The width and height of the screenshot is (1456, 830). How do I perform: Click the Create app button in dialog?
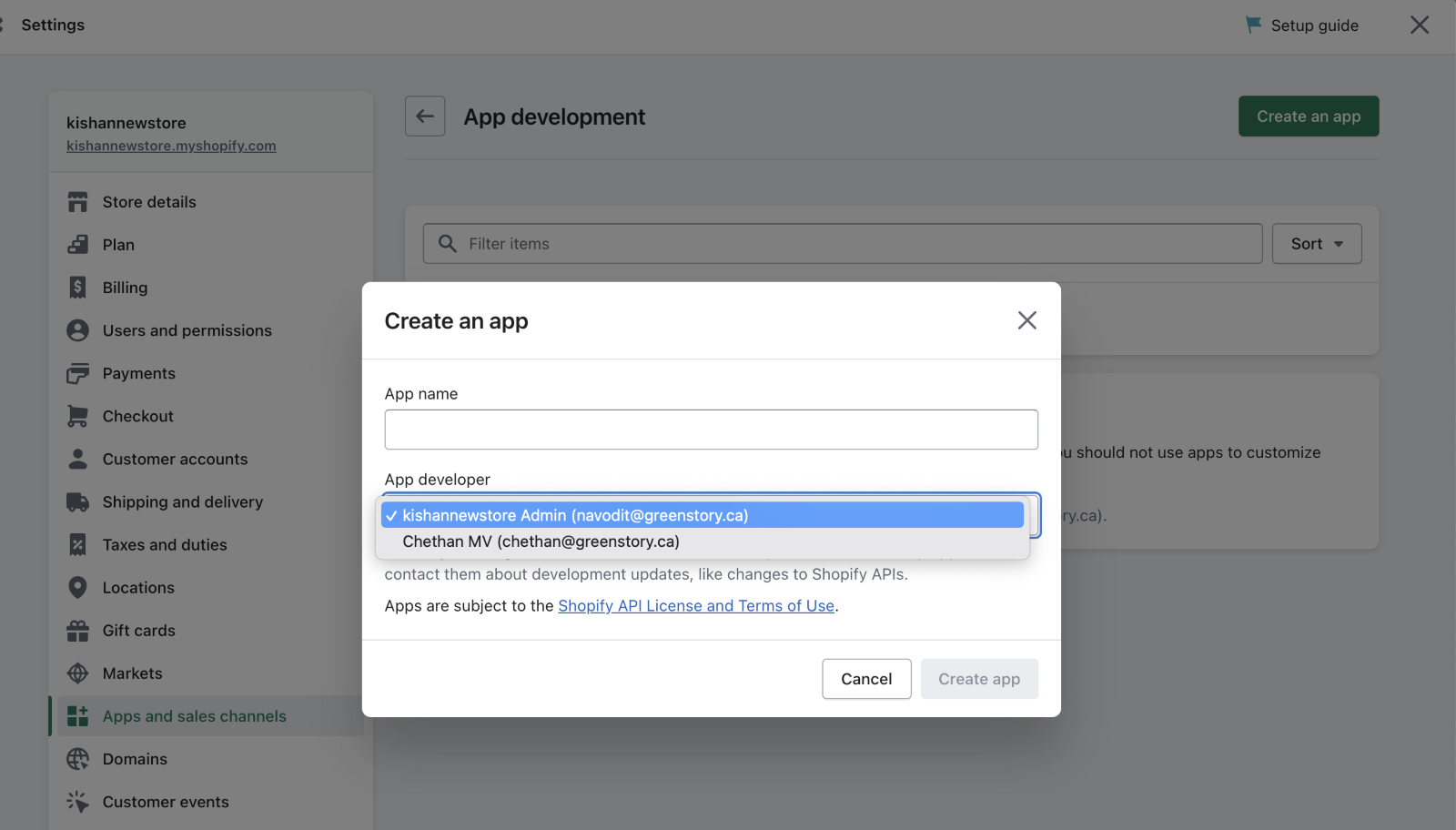pyautogui.click(x=979, y=679)
